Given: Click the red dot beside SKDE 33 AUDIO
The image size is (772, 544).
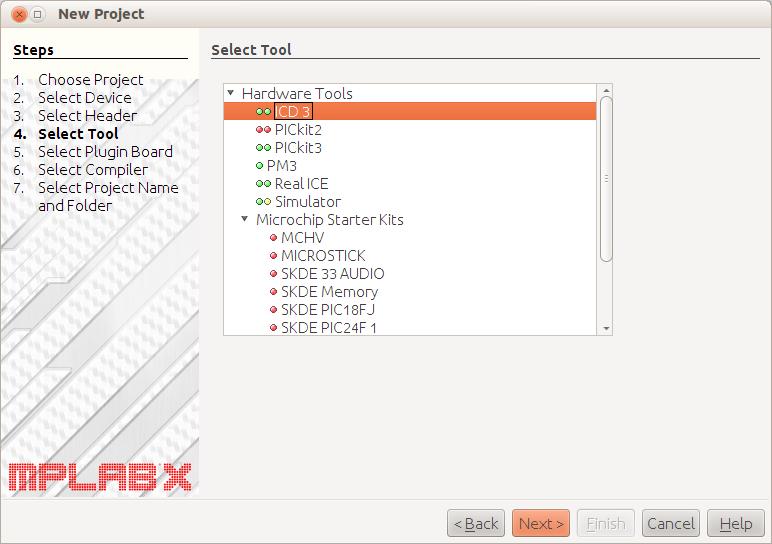Looking at the screenshot, I should click(x=274, y=274).
